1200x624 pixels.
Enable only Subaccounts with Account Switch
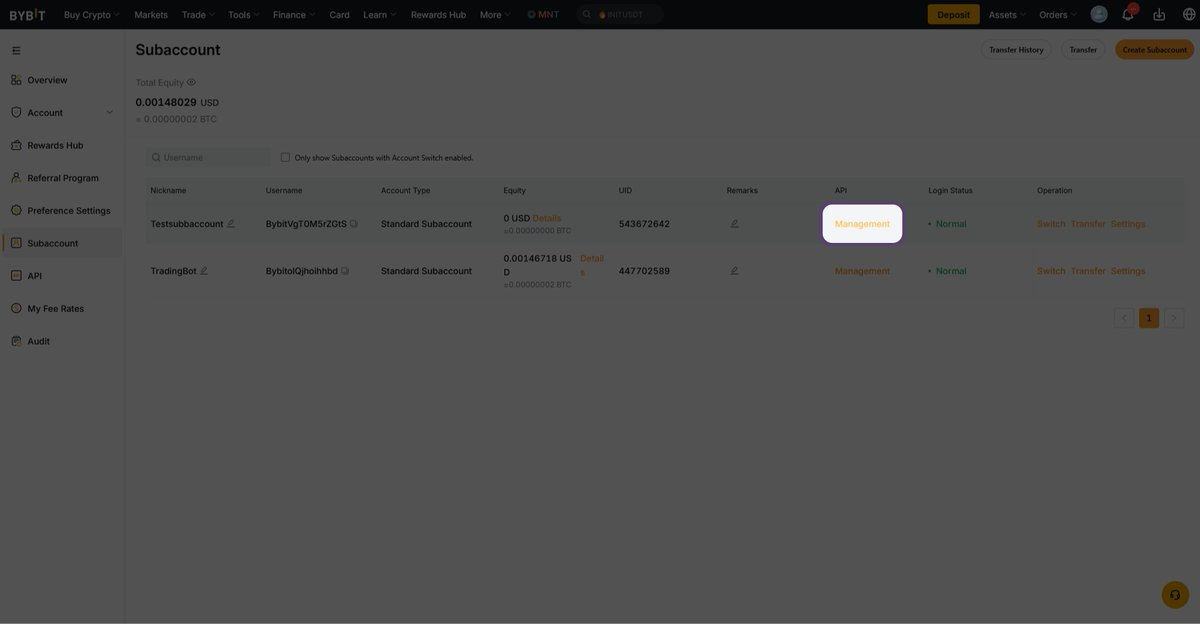[285, 157]
